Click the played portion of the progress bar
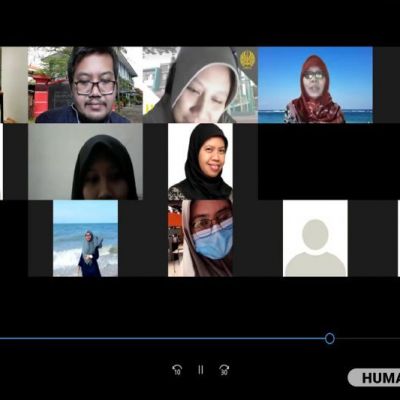This screenshot has height=400, width=400. click(x=162, y=338)
